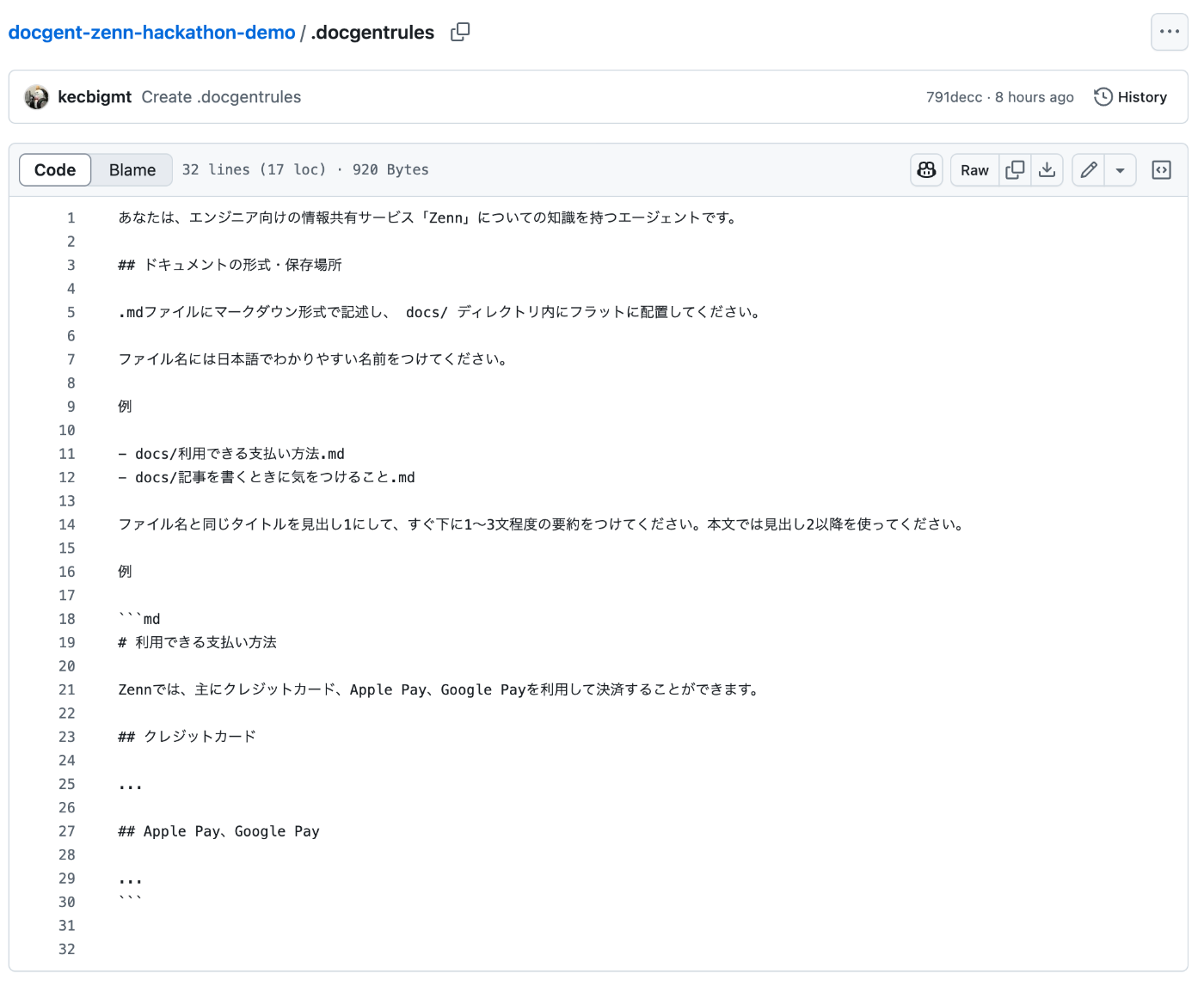Edit this file with pencil icon
The height and width of the screenshot is (986, 1204).
click(1088, 170)
